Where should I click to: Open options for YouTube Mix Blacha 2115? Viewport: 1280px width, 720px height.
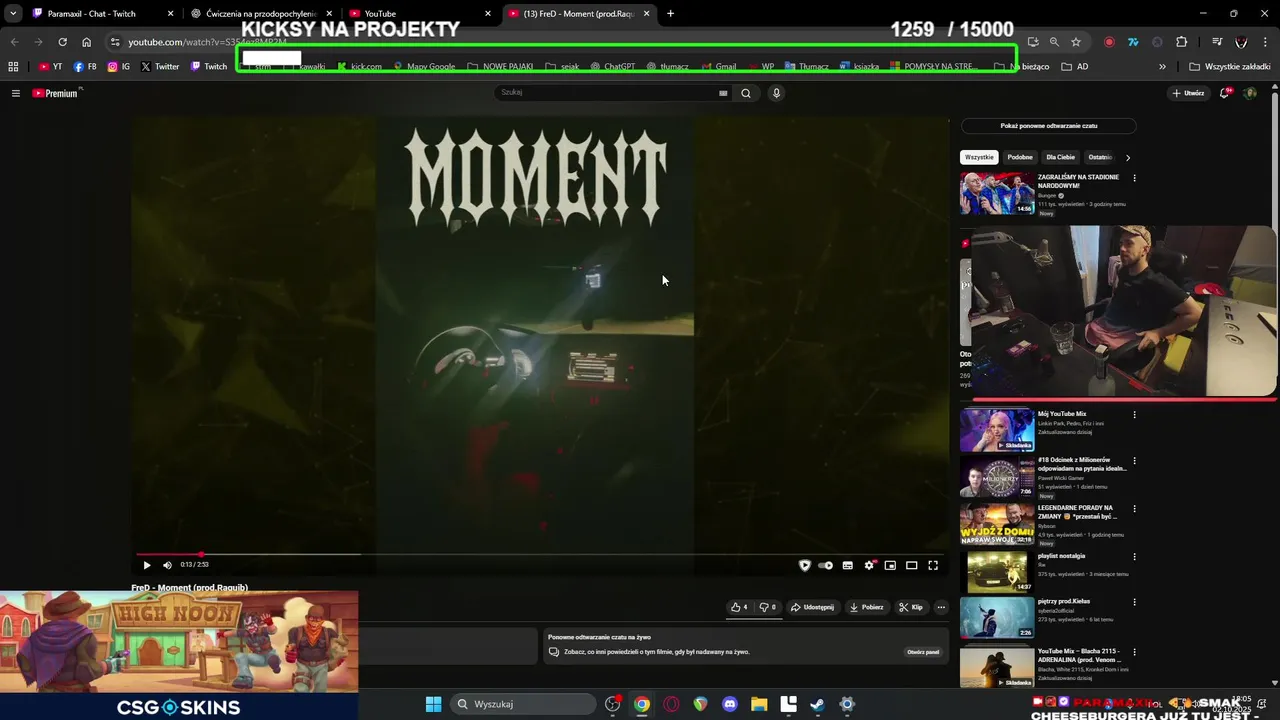click(x=1134, y=650)
